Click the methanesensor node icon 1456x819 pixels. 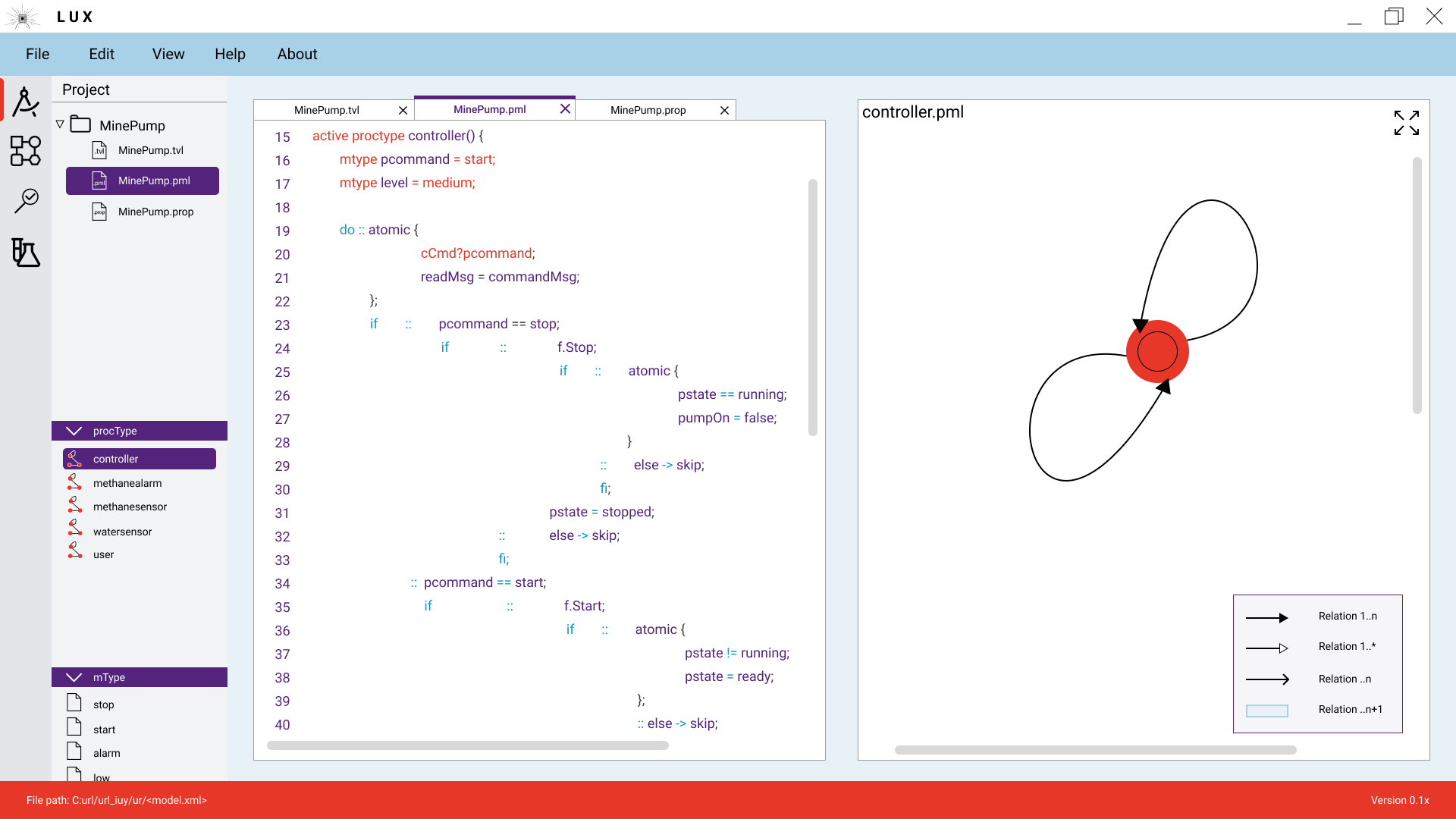74,505
